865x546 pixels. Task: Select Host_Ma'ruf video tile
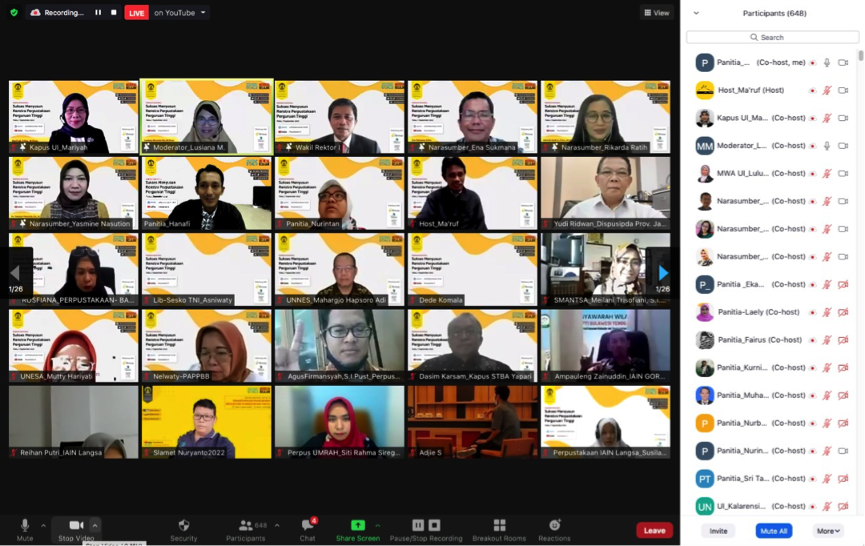click(x=472, y=193)
